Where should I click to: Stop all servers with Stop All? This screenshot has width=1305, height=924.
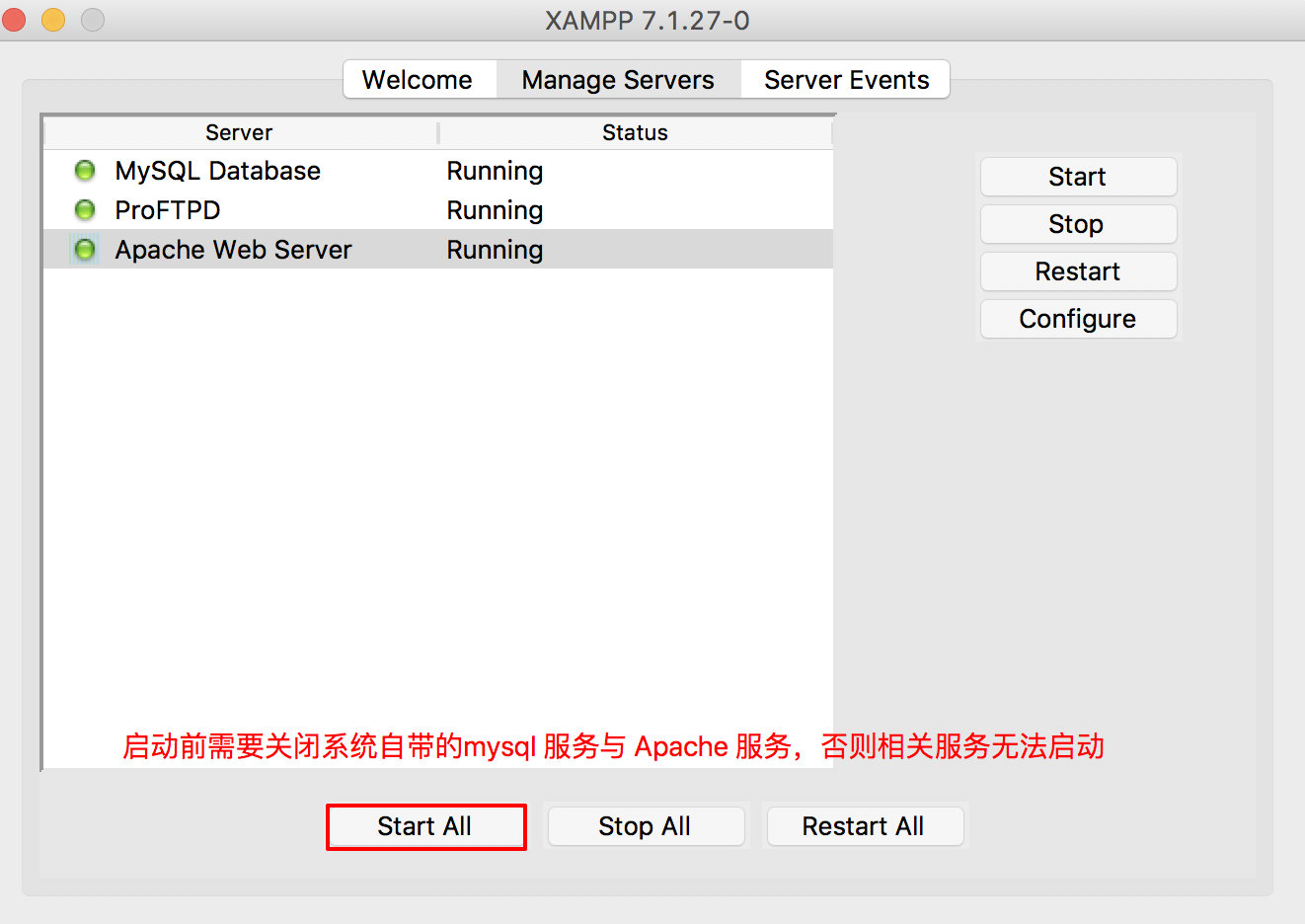(x=646, y=826)
